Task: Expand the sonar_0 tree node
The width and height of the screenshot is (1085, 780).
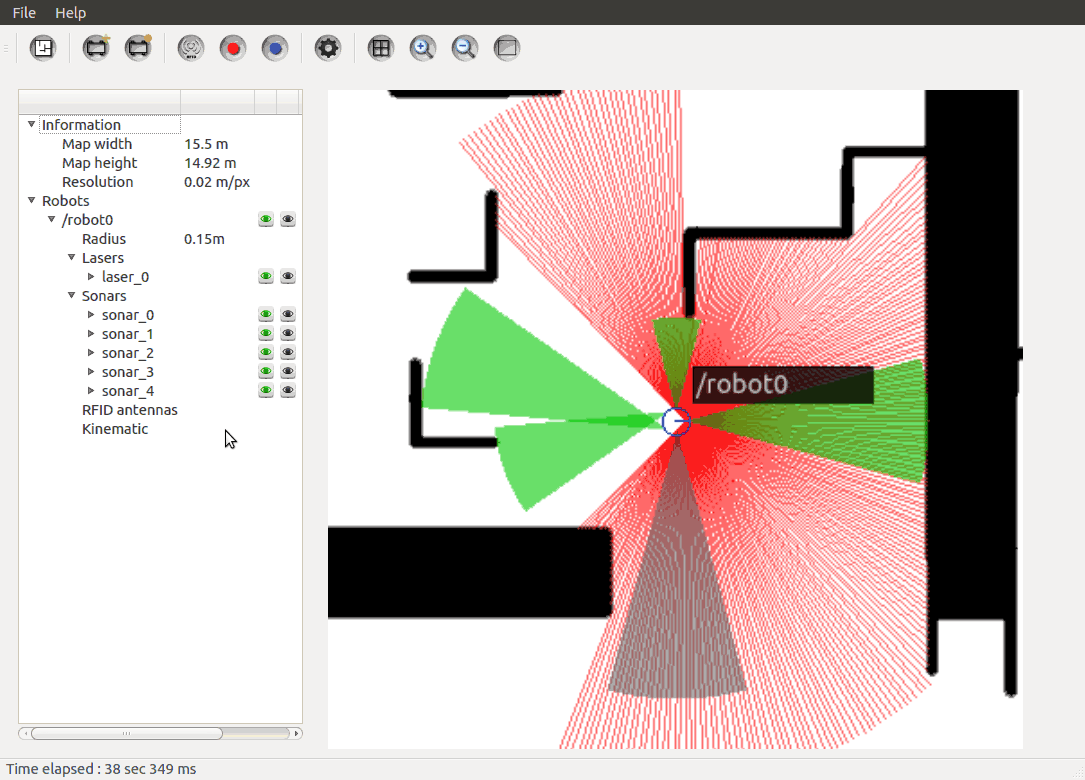Action: tap(91, 315)
